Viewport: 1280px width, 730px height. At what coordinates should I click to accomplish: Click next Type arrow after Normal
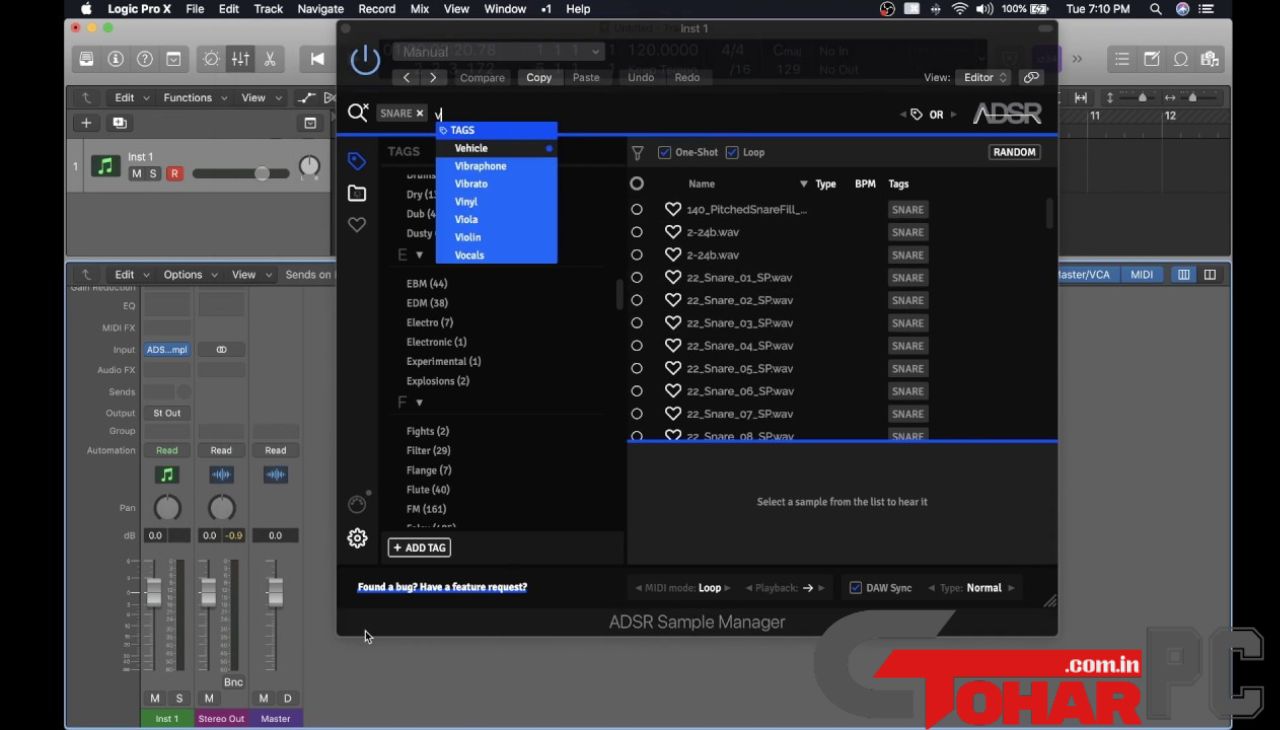pos(1011,588)
